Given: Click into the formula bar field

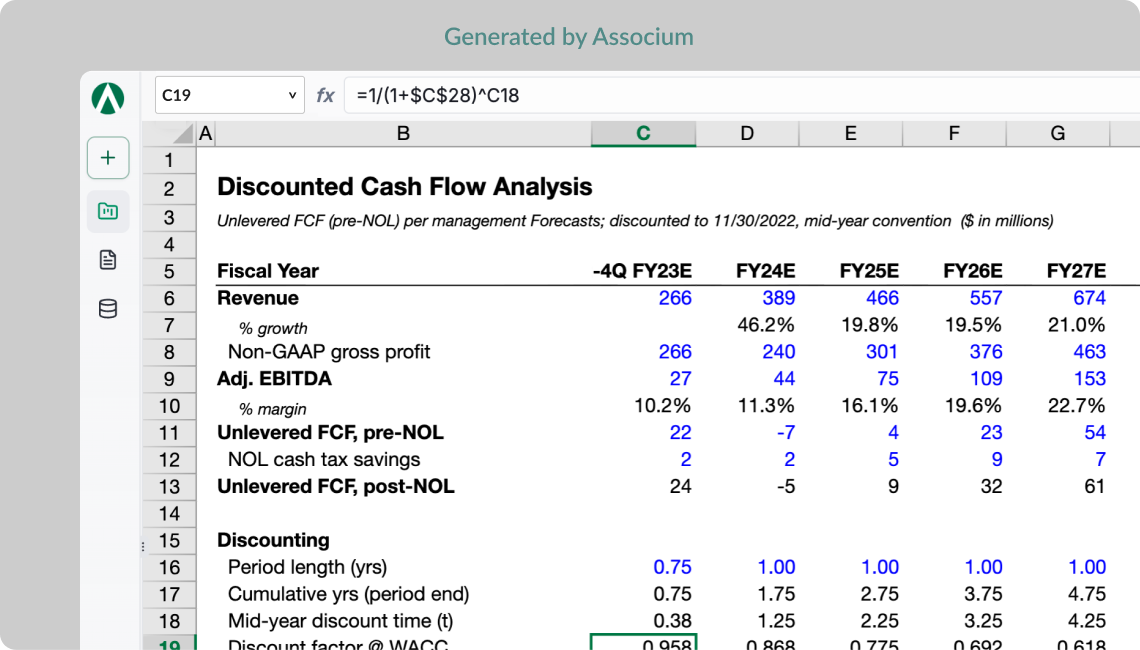Looking at the screenshot, I should [x=742, y=95].
